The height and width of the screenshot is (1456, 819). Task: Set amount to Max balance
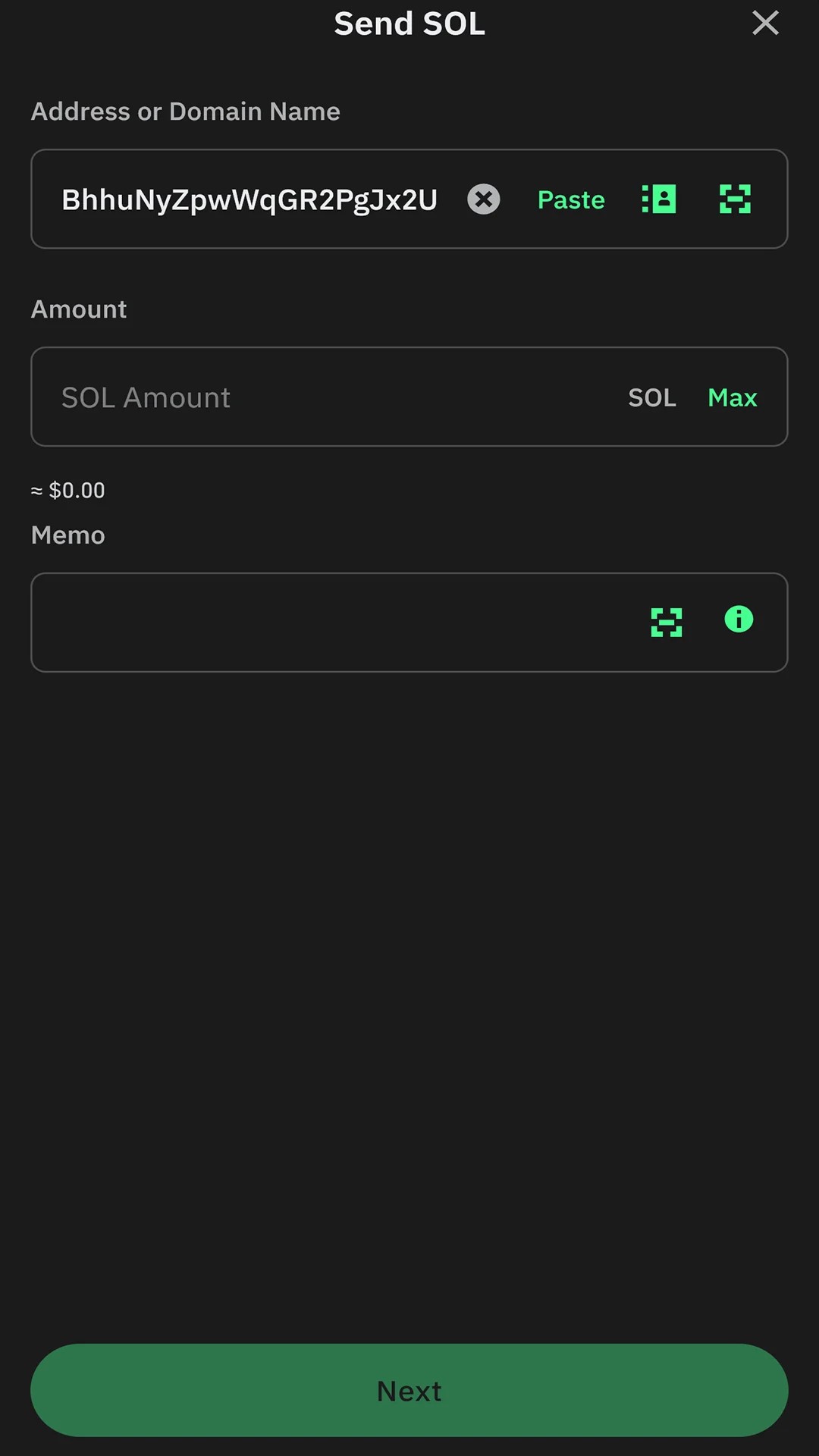pyautogui.click(x=732, y=397)
